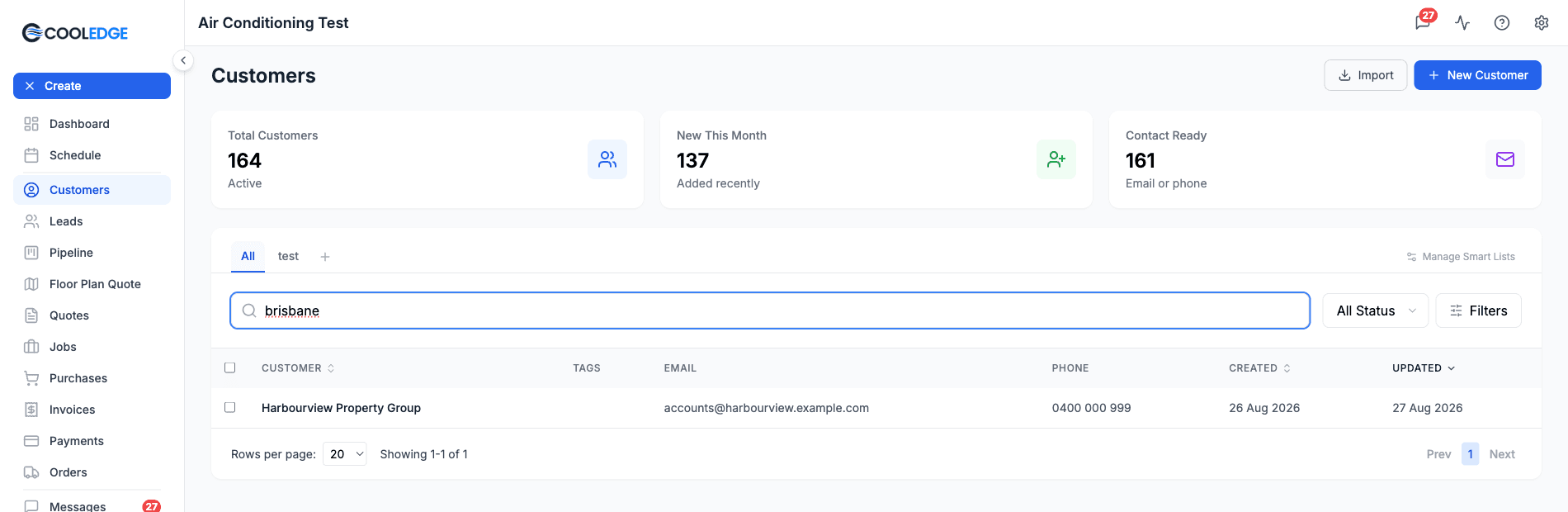Click the New Customer button

(1477, 75)
